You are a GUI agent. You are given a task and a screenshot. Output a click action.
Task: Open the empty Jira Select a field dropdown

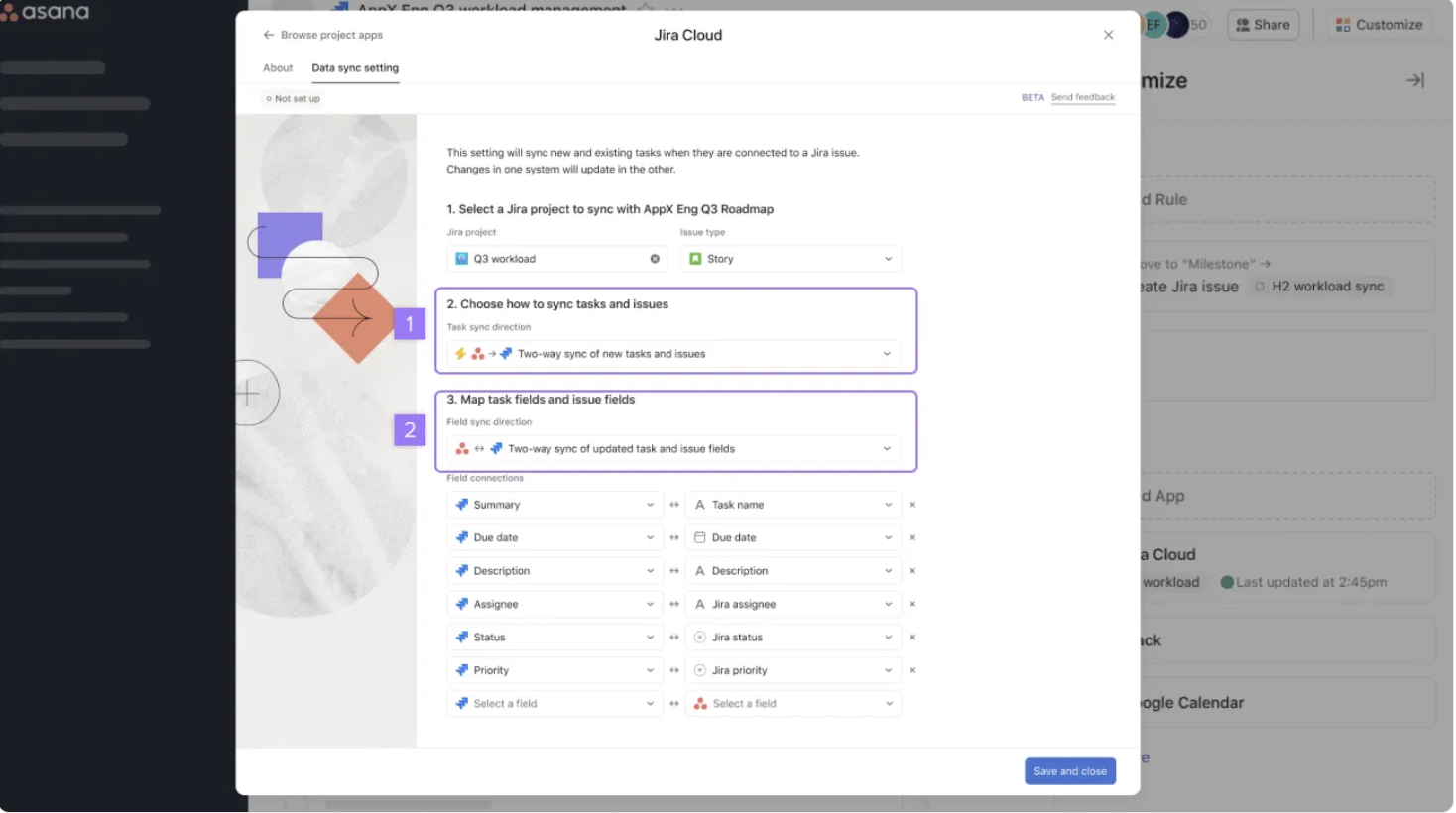554,704
